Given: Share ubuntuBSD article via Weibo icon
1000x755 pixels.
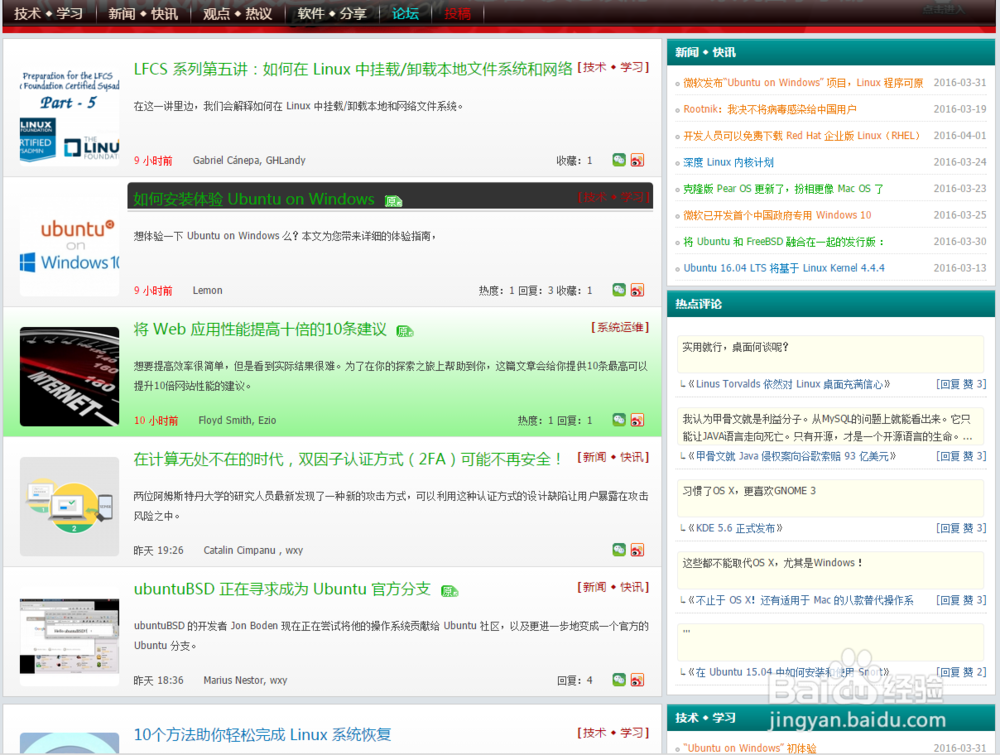Looking at the screenshot, I should 637,680.
